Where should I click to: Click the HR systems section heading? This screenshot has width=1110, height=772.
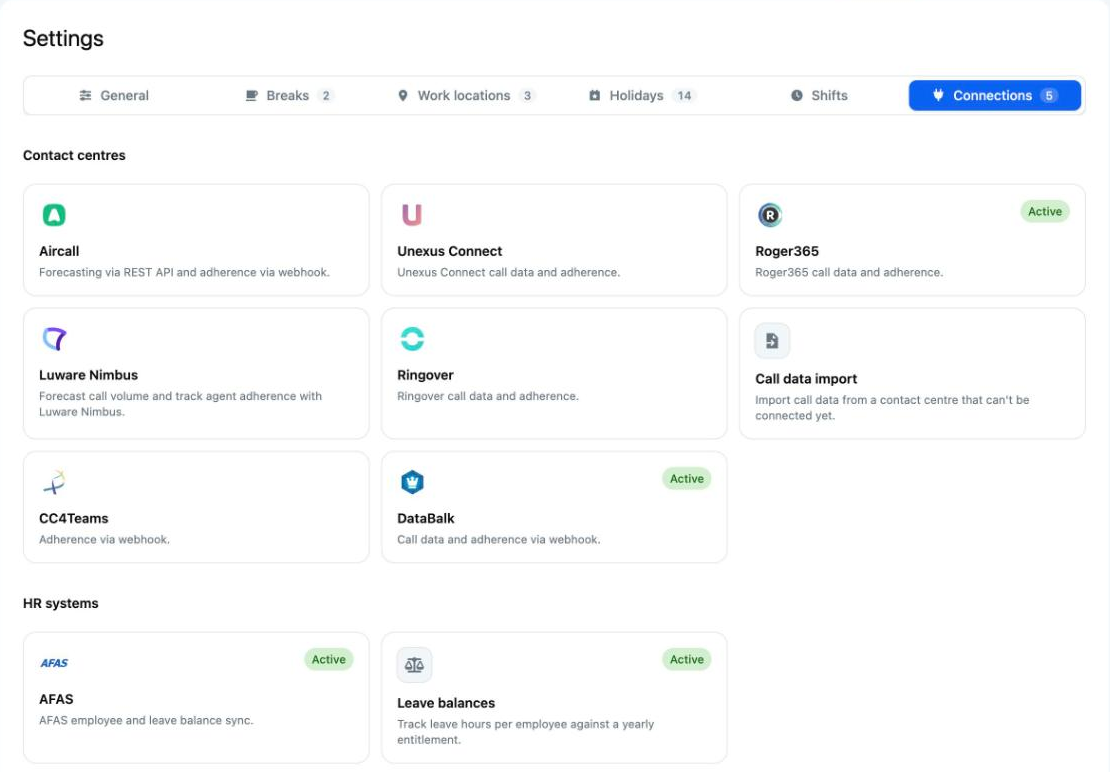60,604
